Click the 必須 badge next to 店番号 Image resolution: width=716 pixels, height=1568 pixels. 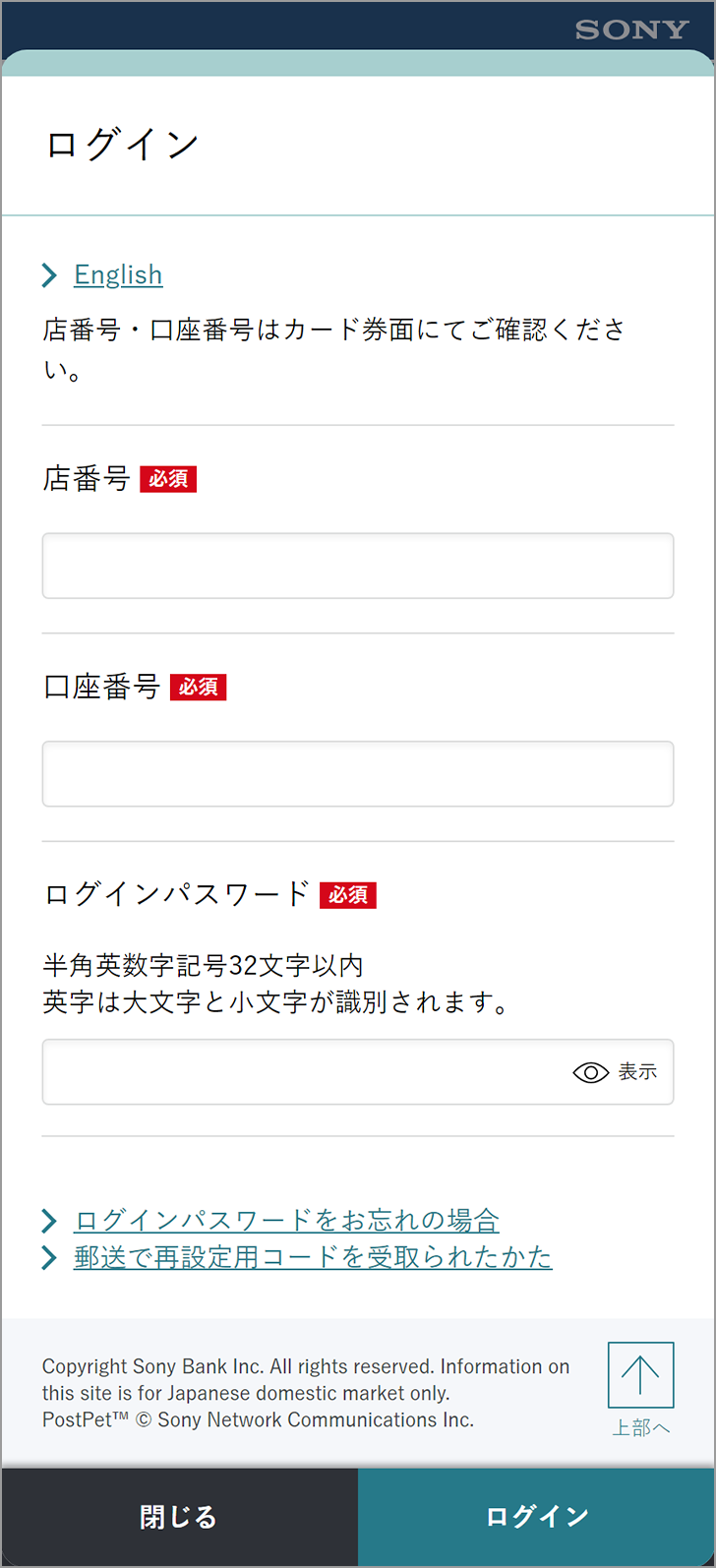(168, 479)
